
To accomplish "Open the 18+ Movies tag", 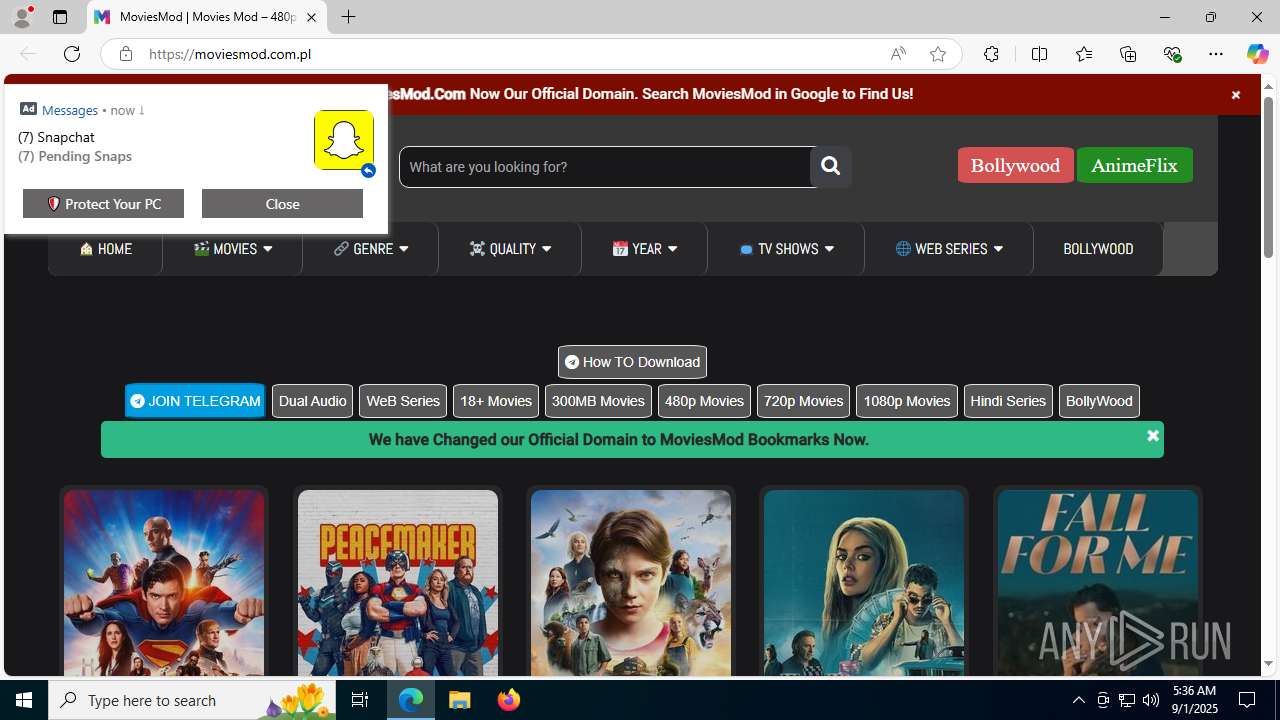I will pos(496,401).
